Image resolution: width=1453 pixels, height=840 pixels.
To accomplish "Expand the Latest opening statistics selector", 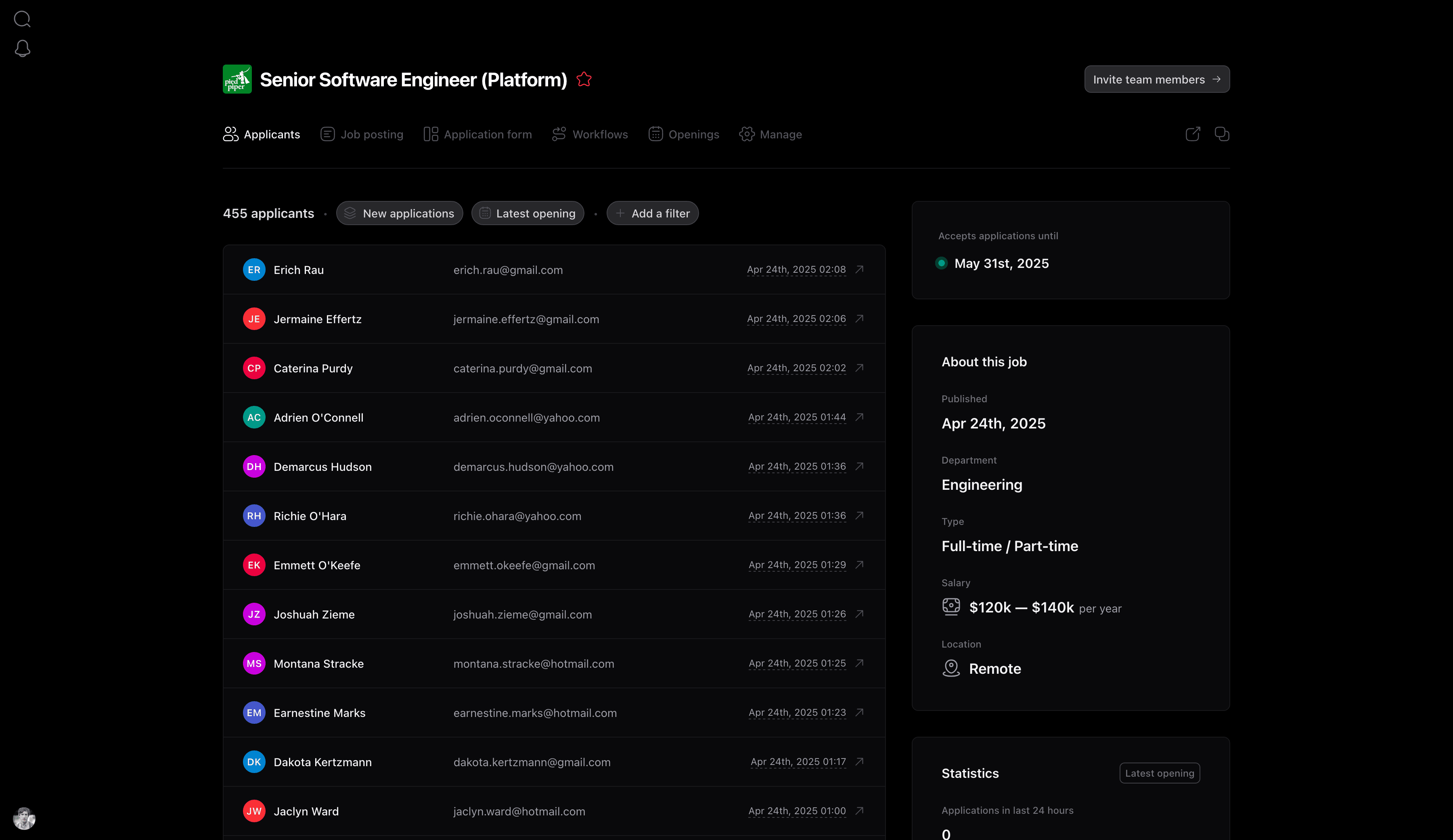I will 1159,773.
